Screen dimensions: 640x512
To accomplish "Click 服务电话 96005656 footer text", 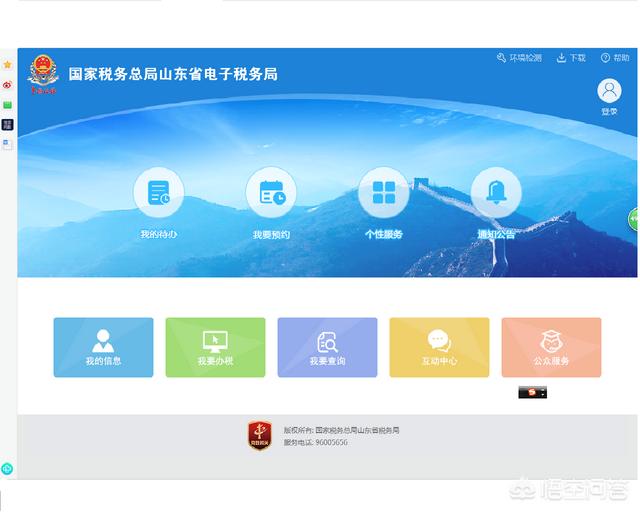I will click(316, 443).
